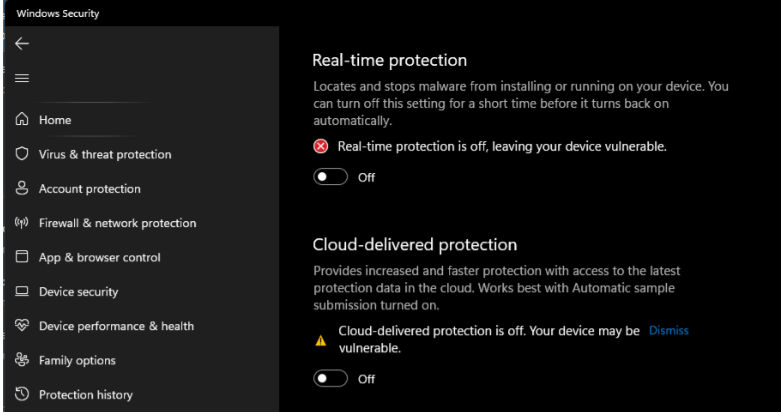
Task: Click the Virus & threat protection shield icon
Action: point(22,154)
